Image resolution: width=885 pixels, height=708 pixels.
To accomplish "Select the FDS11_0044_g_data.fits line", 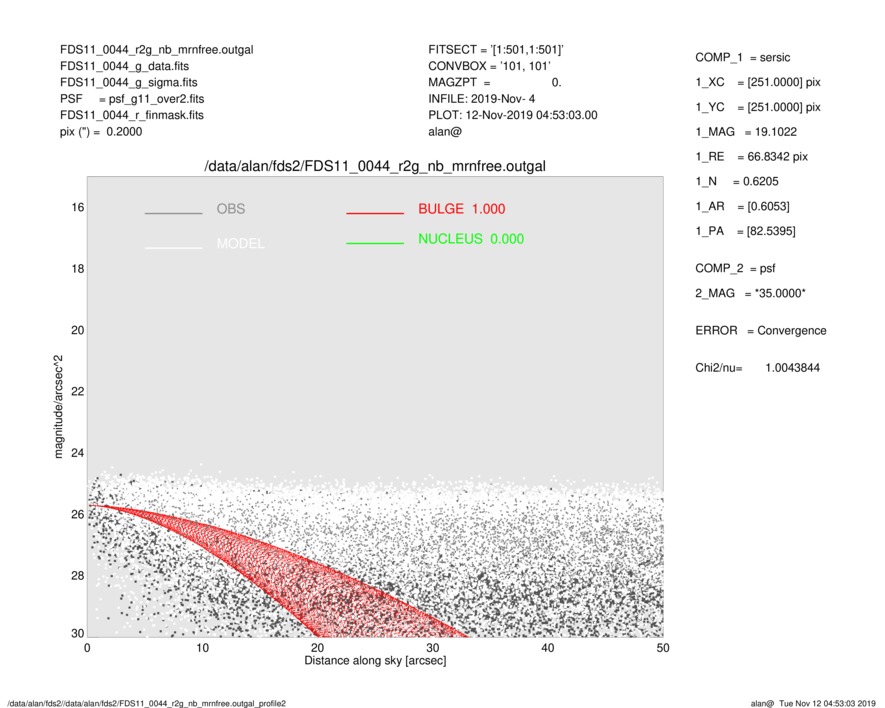I will [124, 66].
